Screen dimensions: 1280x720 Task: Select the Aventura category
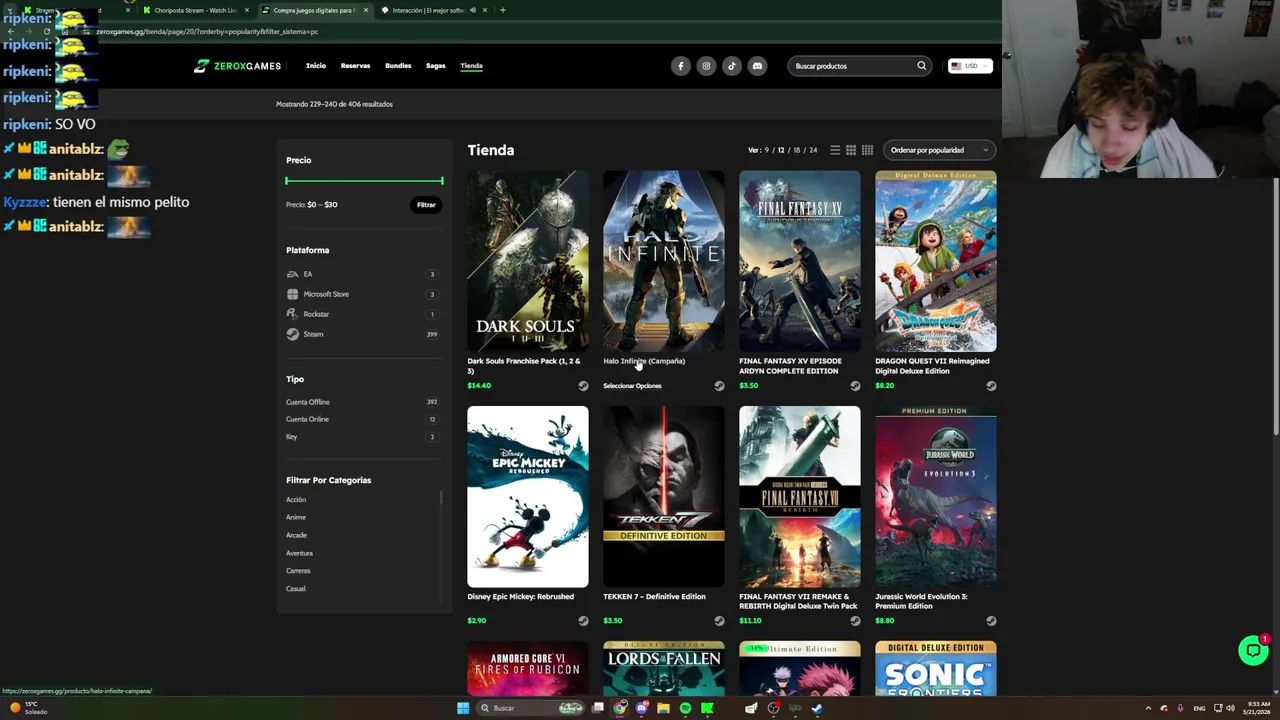pyautogui.click(x=299, y=553)
